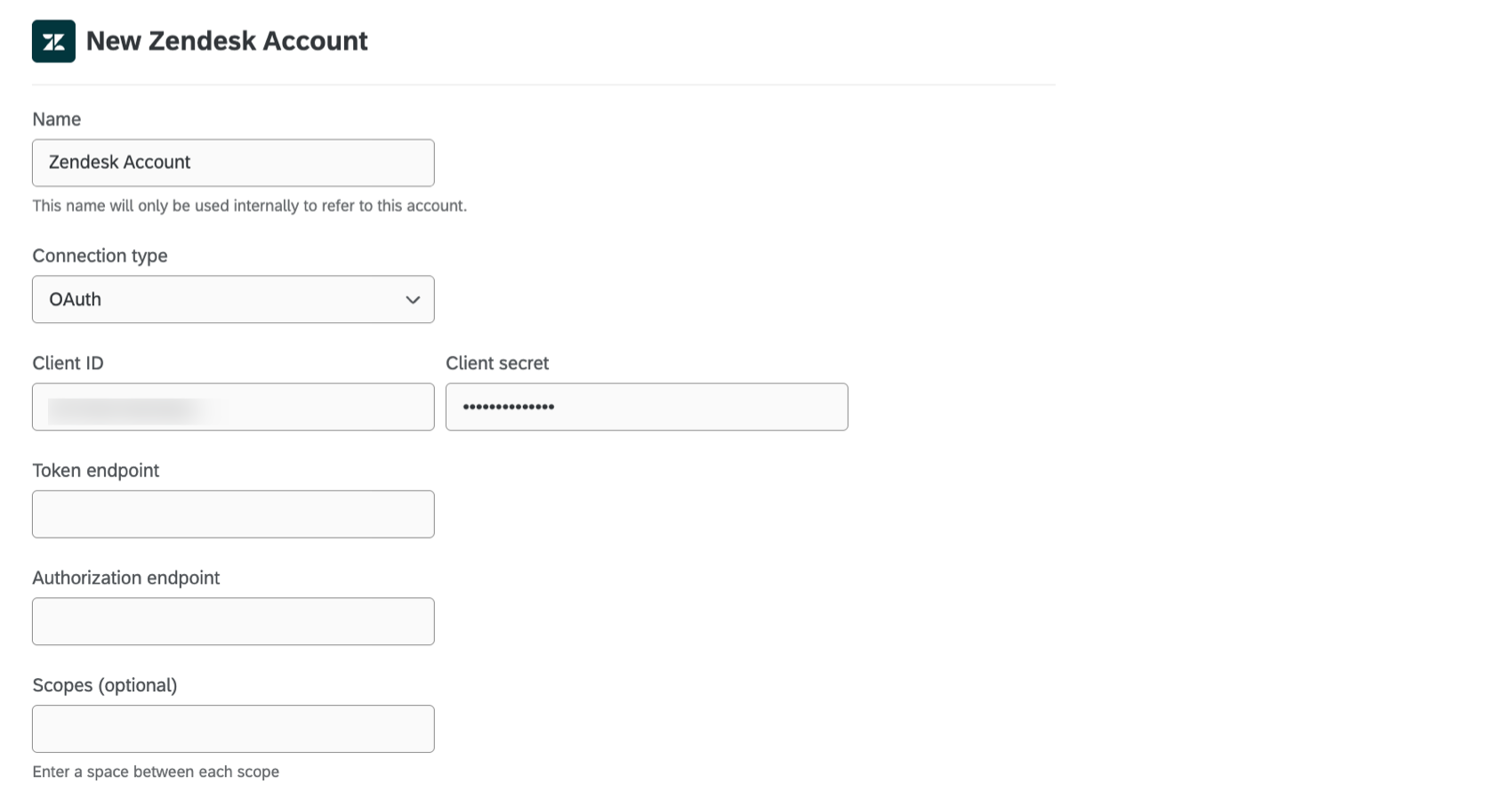Click the Token endpoint input field
Viewport: 1512px width, 792px height.
tap(233, 514)
